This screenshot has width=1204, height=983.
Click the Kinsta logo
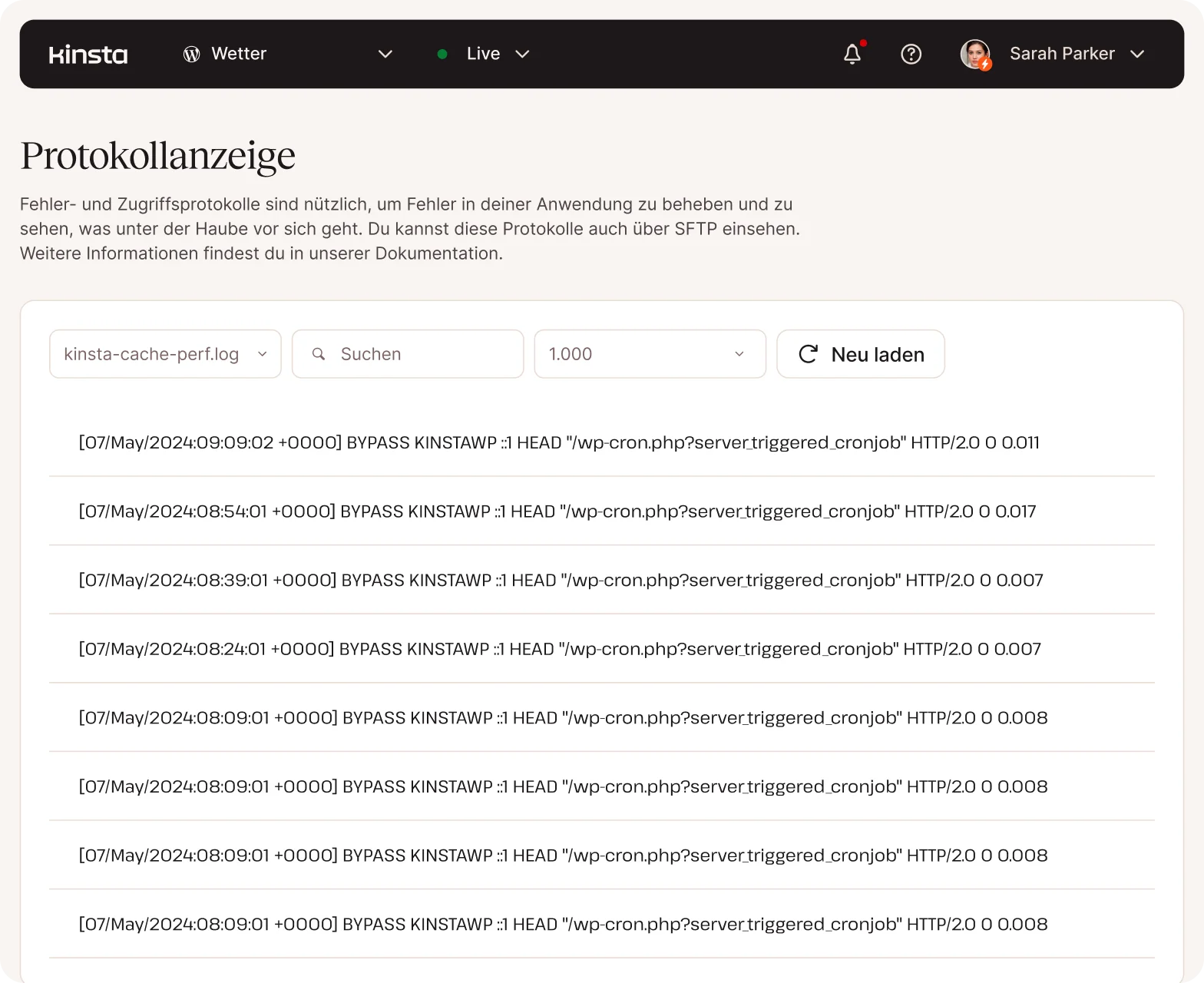[88, 55]
